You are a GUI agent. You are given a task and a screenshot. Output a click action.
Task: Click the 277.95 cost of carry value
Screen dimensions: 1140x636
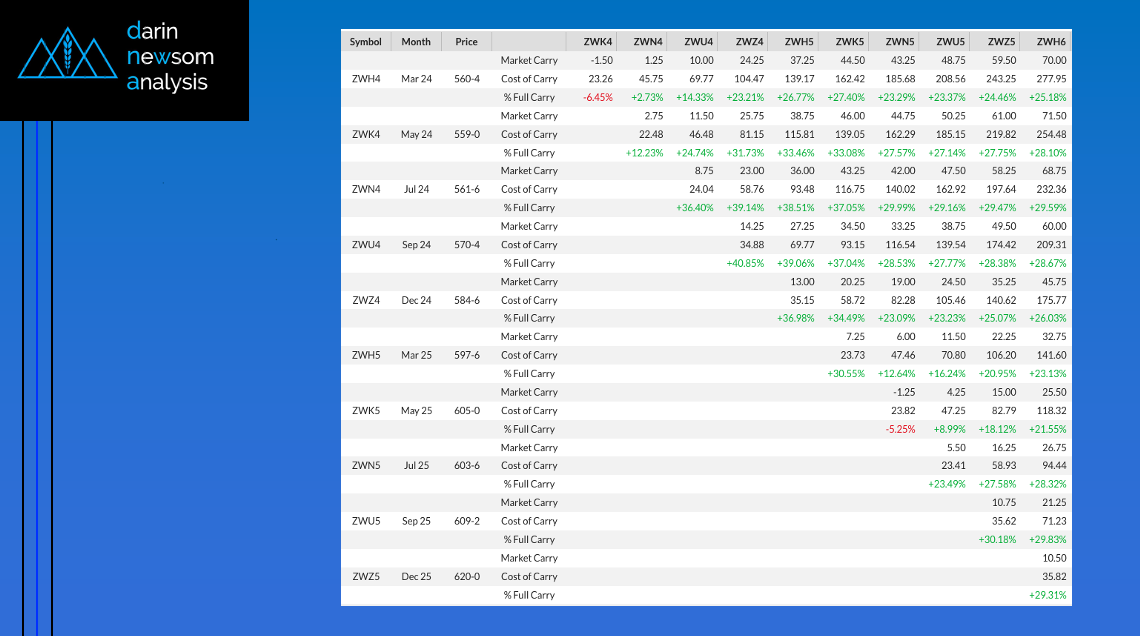pyautogui.click(x=1050, y=79)
